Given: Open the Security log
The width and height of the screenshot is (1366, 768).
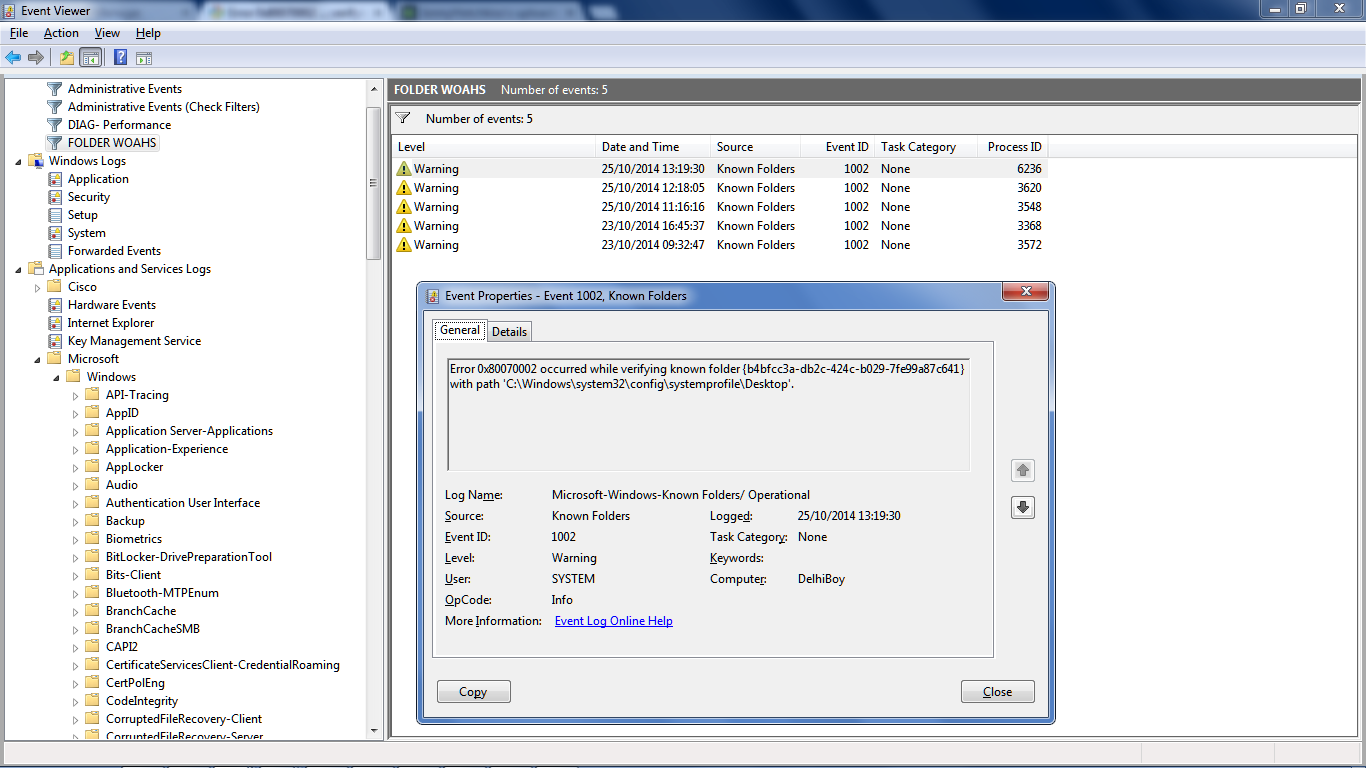Looking at the screenshot, I should click(x=88, y=197).
